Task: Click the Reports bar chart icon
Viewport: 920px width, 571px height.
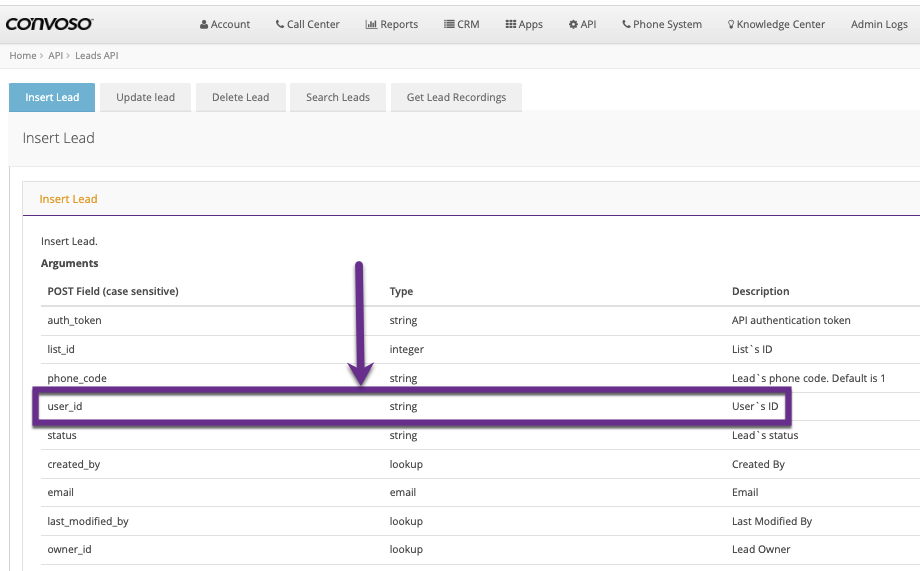Action: (371, 24)
